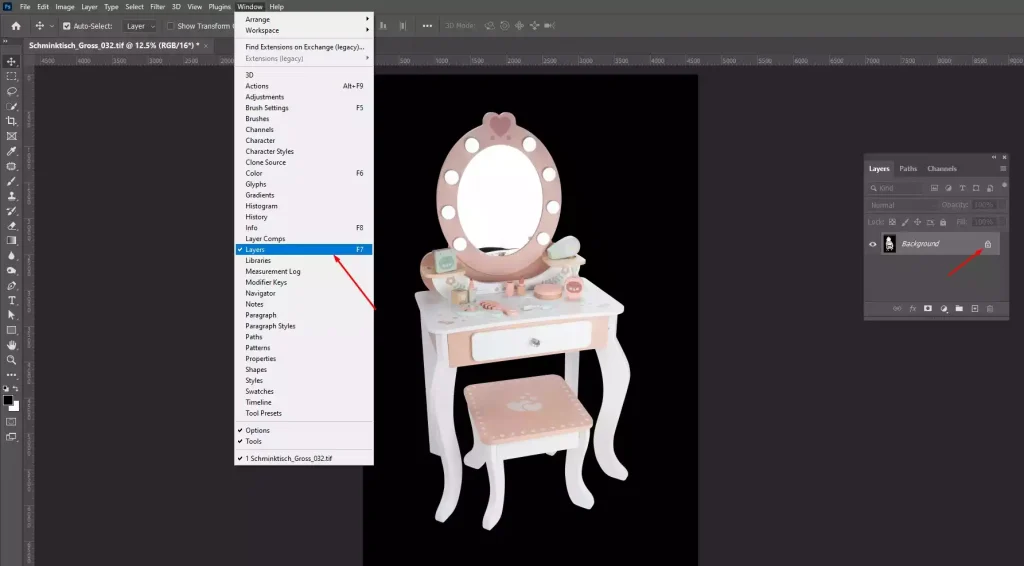Image resolution: width=1024 pixels, height=566 pixels.
Task: Open the Layers panel flyout menu
Action: click(x=1003, y=168)
